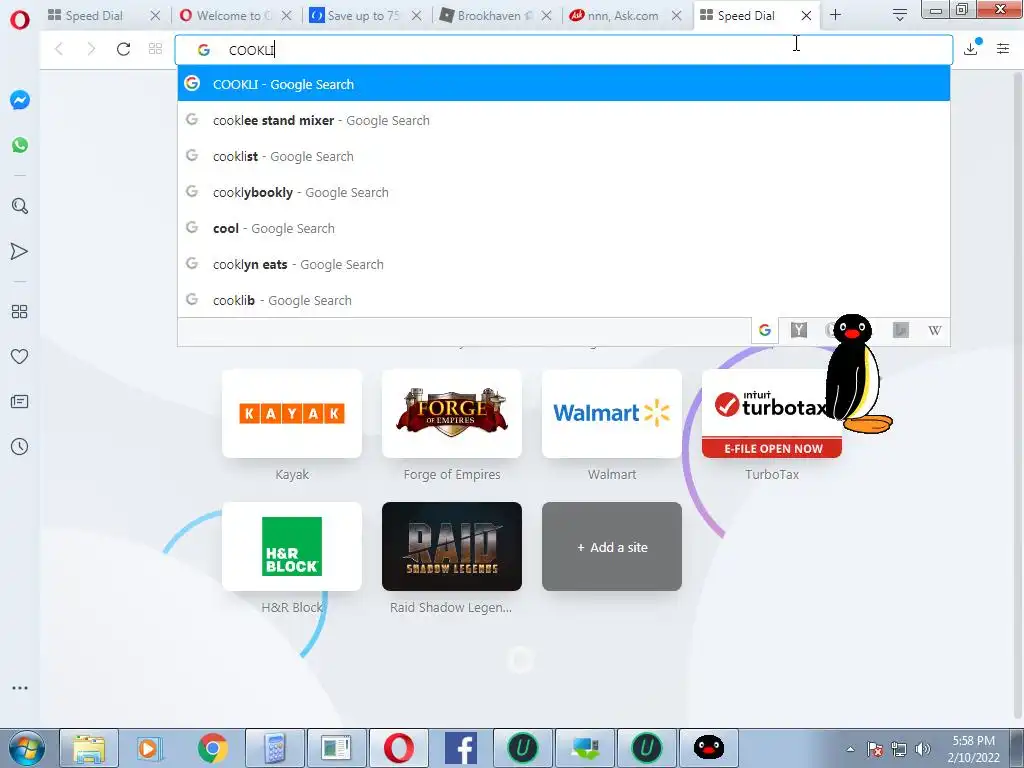Go forward using the forward arrow
Screen dimensions: 1024x768
91,49
